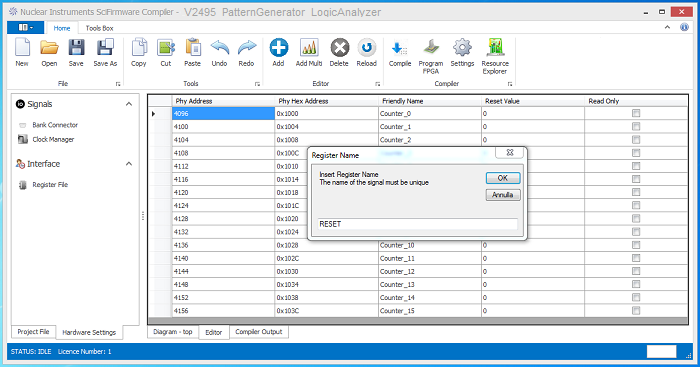Sort by Phy Address column header
Image resolution: width=700 pixels, height=367 pixels.
[x=223, y=101]
